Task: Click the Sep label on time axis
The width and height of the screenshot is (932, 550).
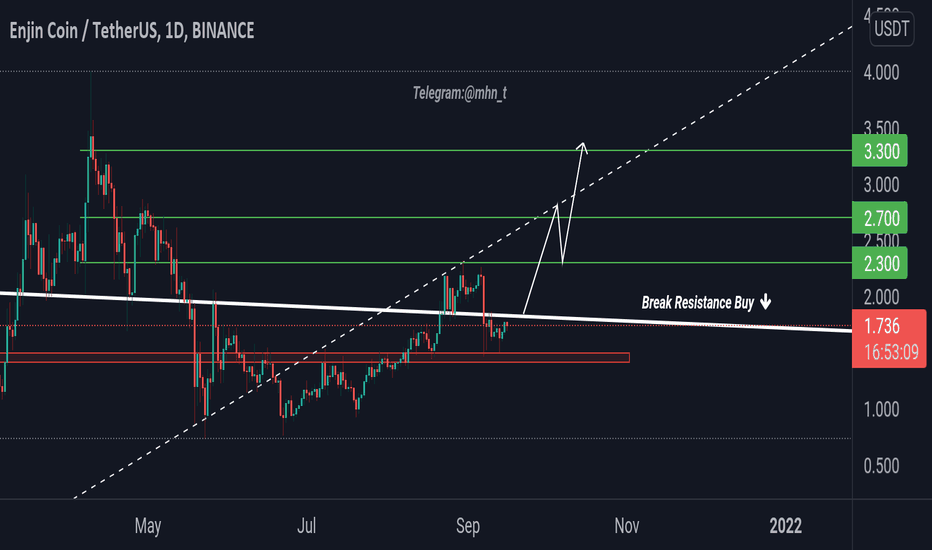Action: [x=468, y=526]
